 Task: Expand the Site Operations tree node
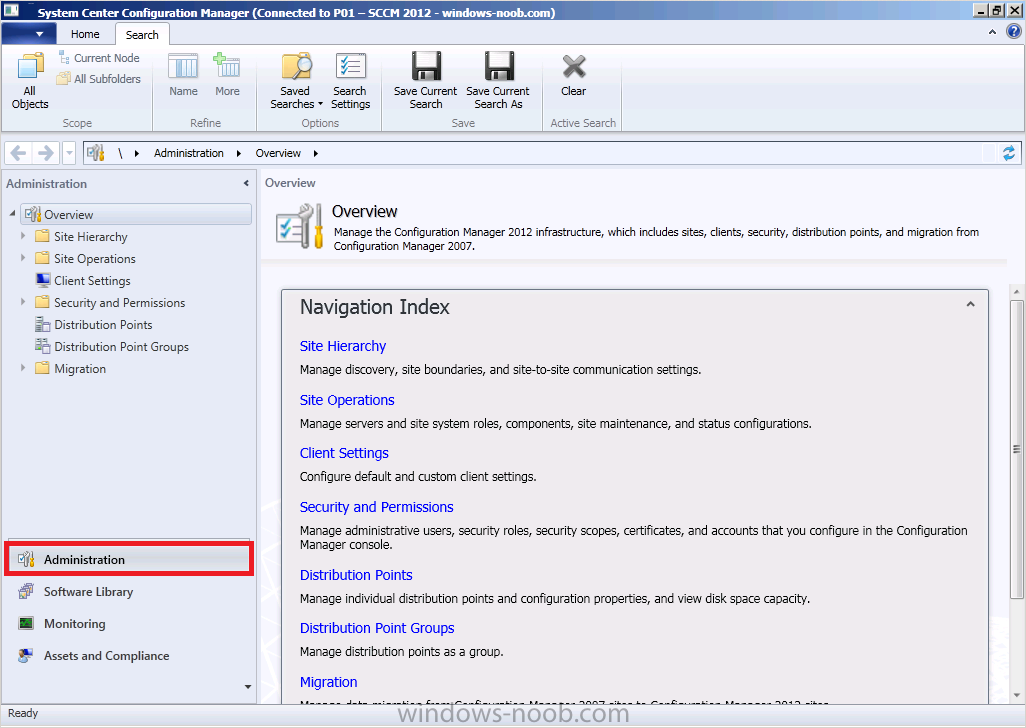(x=23, y=258)
